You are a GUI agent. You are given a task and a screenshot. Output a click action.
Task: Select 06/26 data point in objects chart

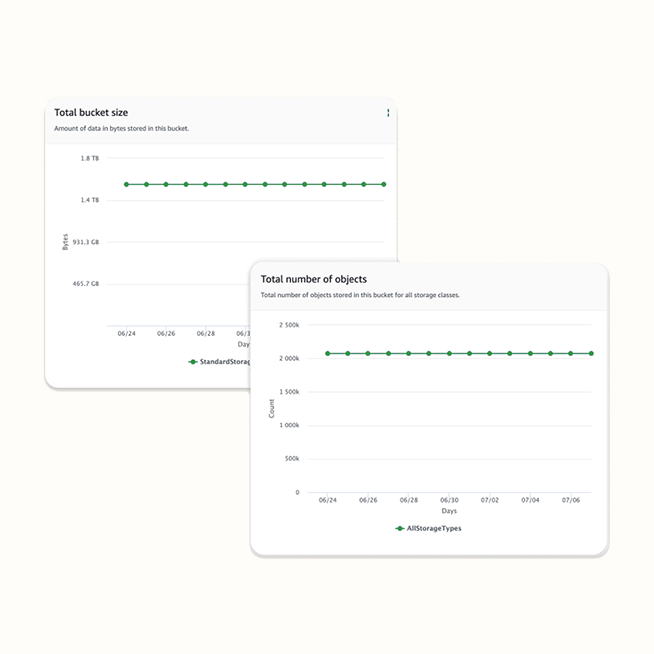tap(368, 353)
